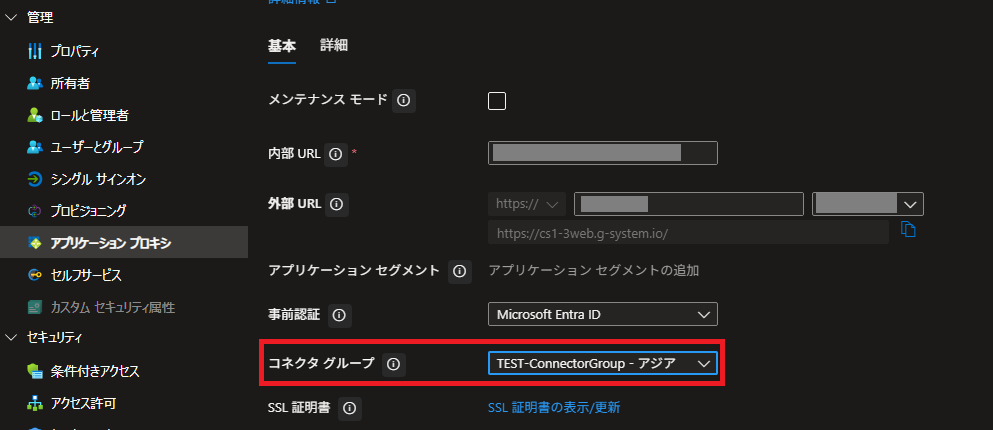Open the 事前認証 Microsoft Entra ID dropdown
This screenshot has width=993, height=430.
point(602,315)
